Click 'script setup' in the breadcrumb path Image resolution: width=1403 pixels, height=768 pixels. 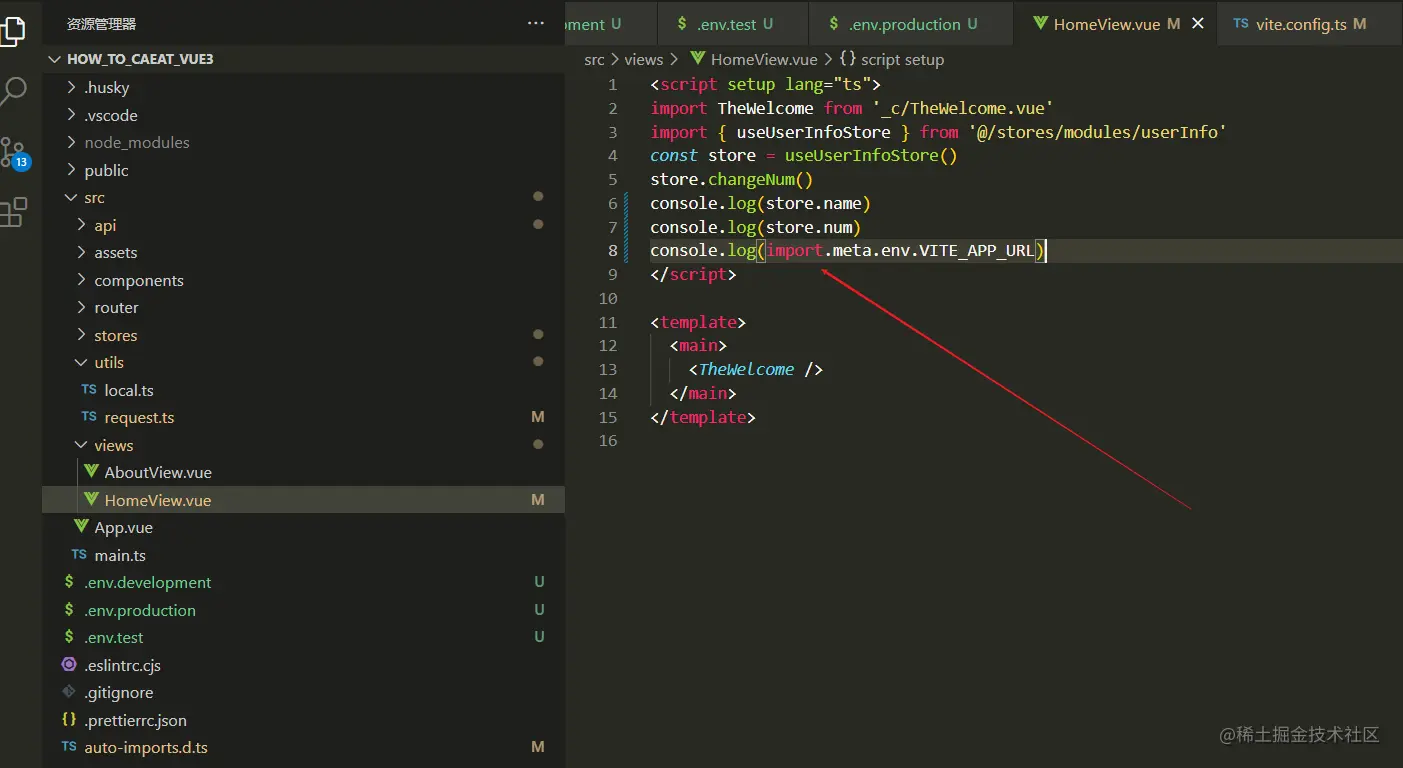point(903,60)
